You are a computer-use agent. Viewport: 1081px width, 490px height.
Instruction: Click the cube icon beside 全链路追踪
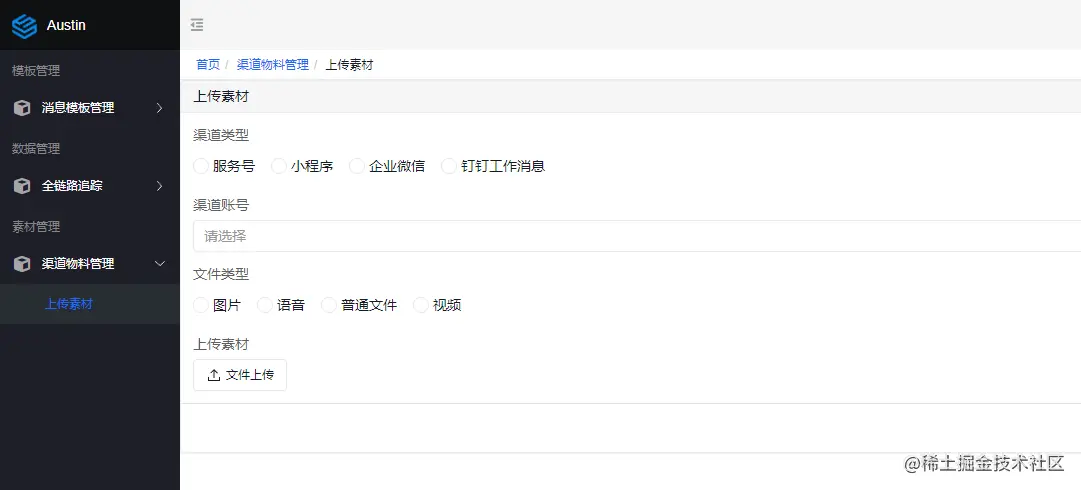(x=22, y=186)
